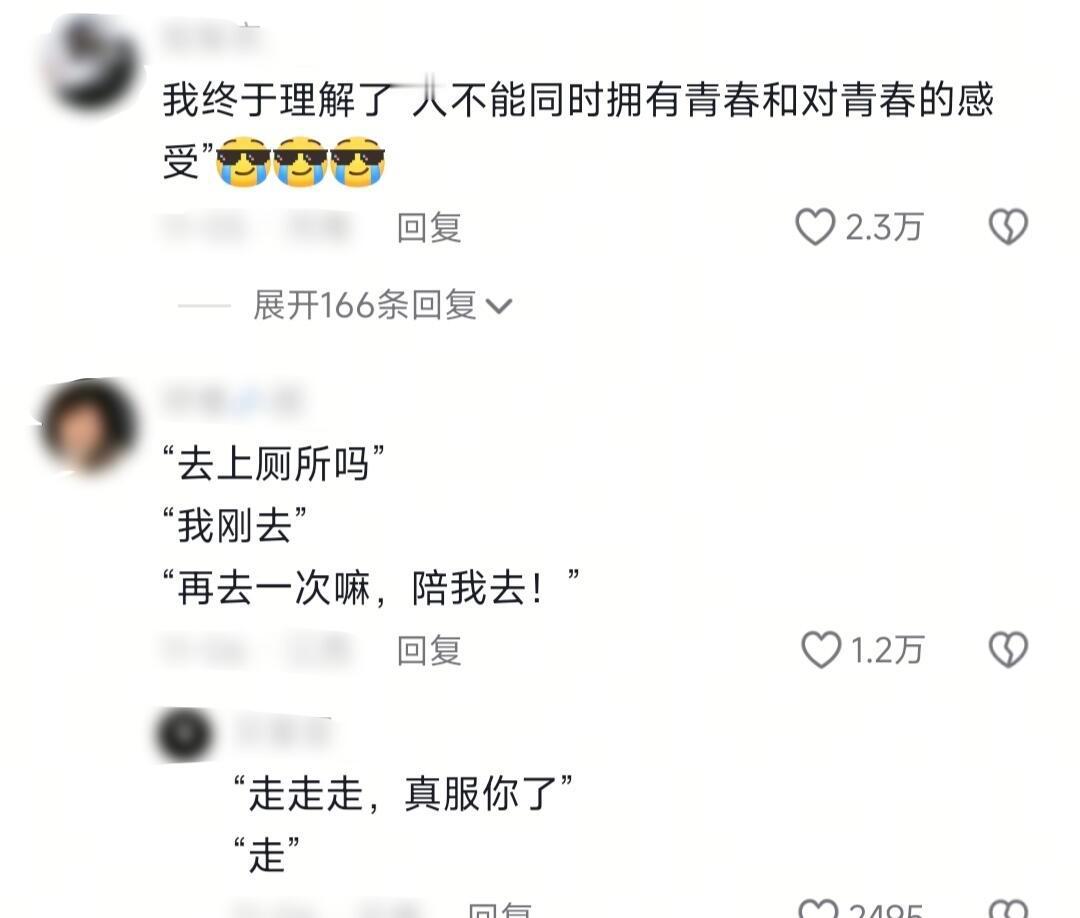Expand 展开166条回复 replies
This screenshot has height=918, width=1080.
tap(365, 305)
